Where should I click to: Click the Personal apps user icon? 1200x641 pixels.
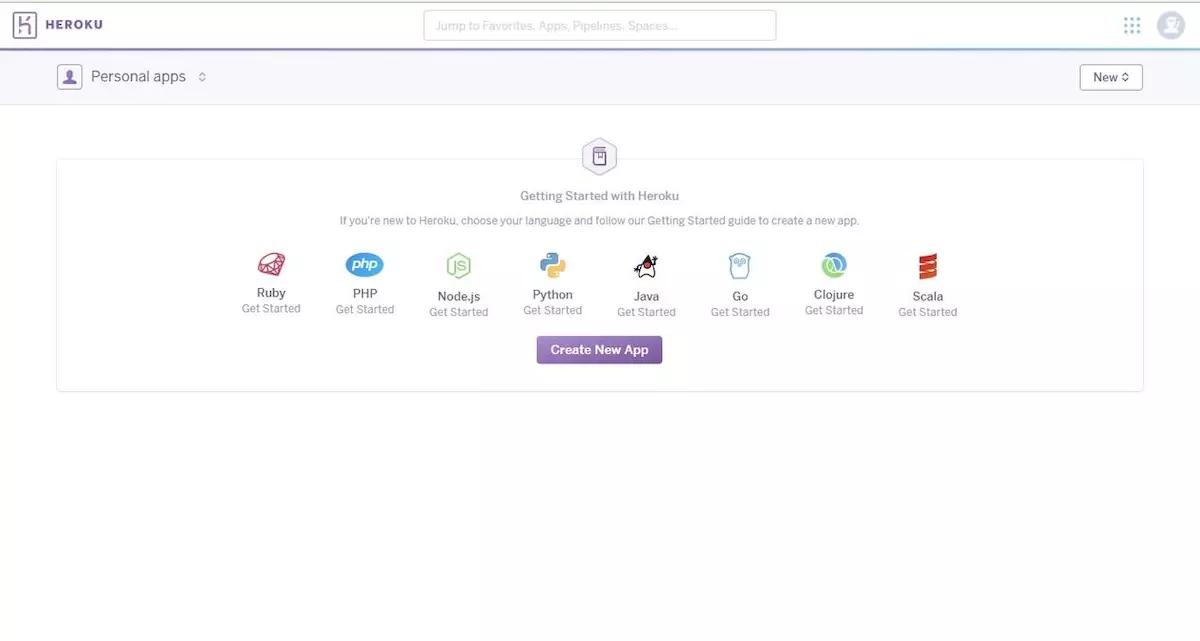click(x=69, y=77)
